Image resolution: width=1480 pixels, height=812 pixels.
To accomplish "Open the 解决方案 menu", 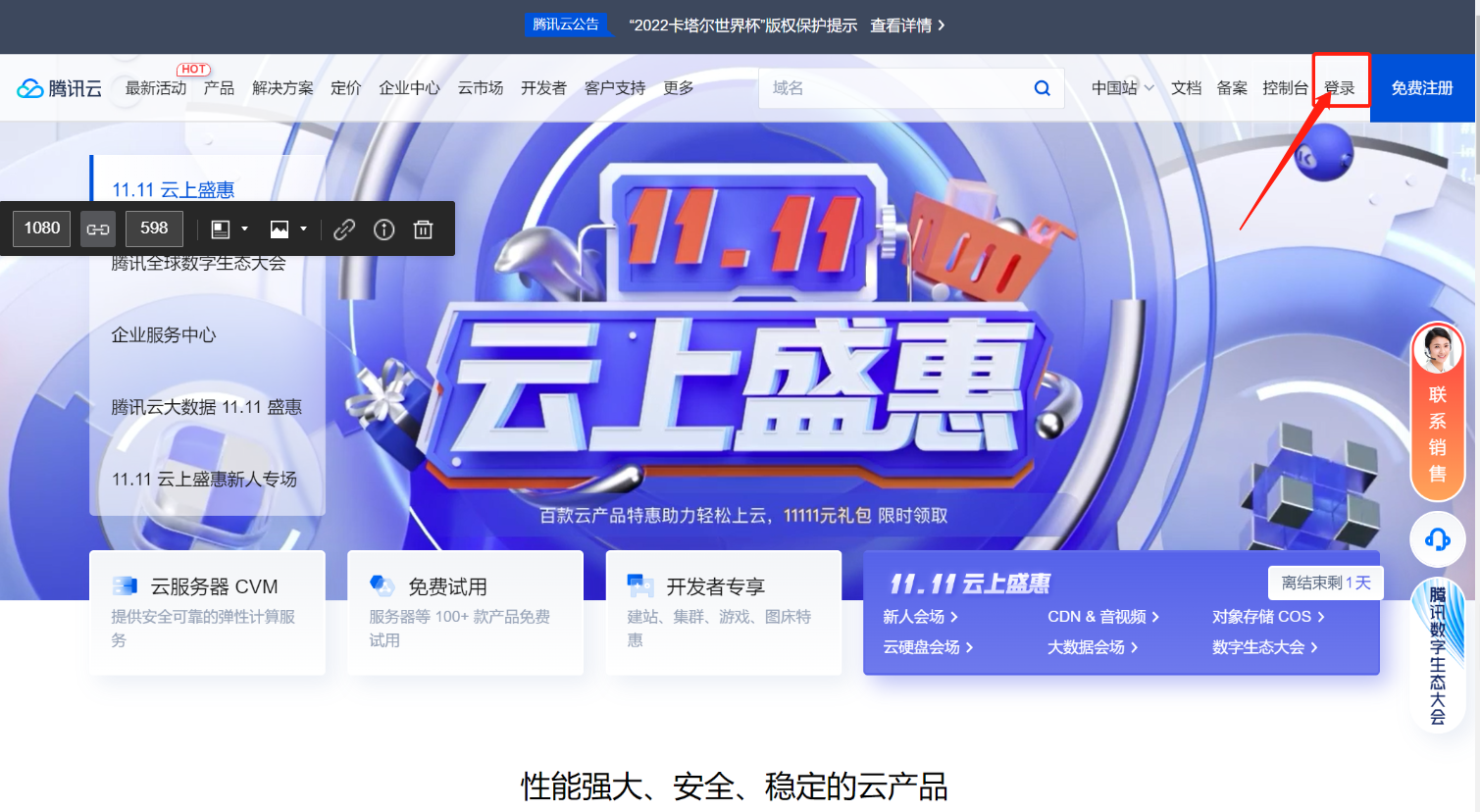I will coord(282,88).
